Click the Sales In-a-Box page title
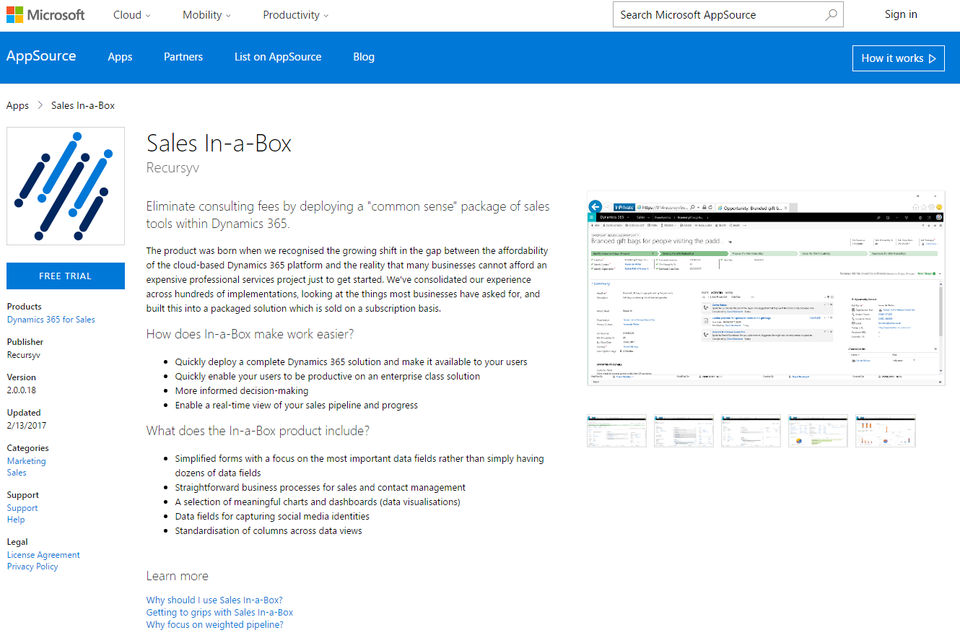This screenshot has width=960, height=640. point(219,143)
